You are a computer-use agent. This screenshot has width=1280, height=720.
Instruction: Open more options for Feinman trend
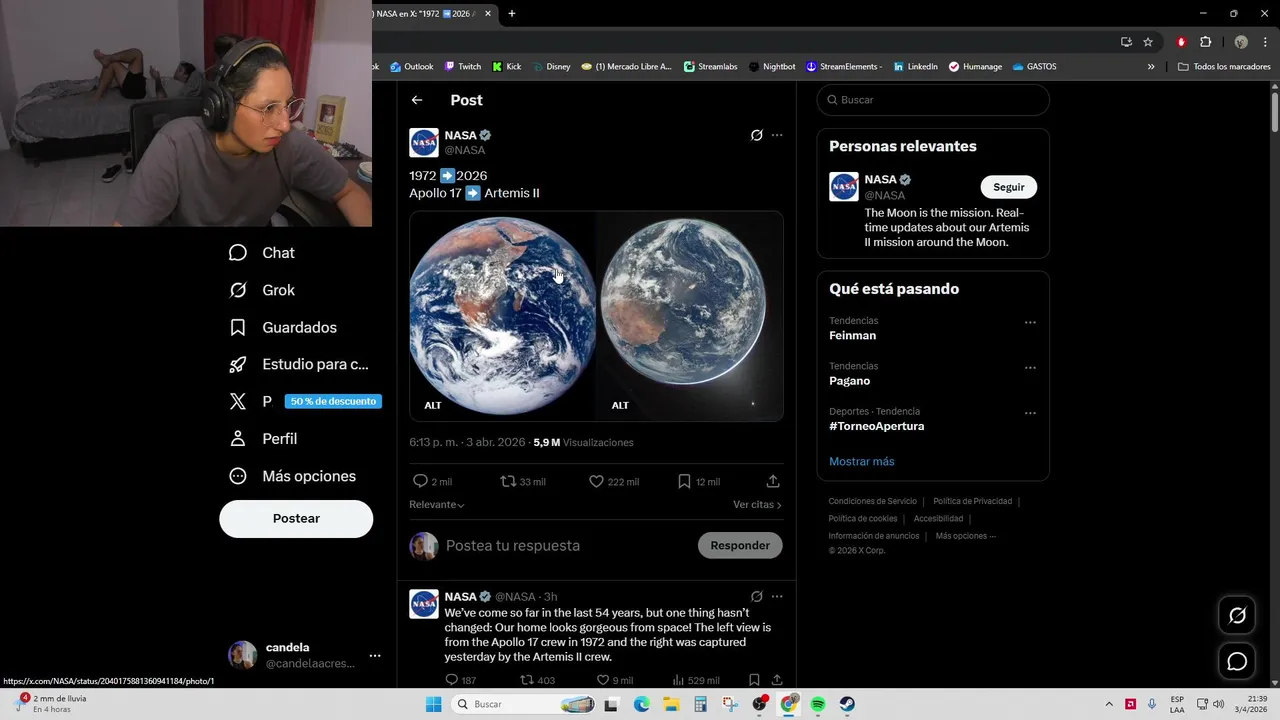coord(1030,323)
